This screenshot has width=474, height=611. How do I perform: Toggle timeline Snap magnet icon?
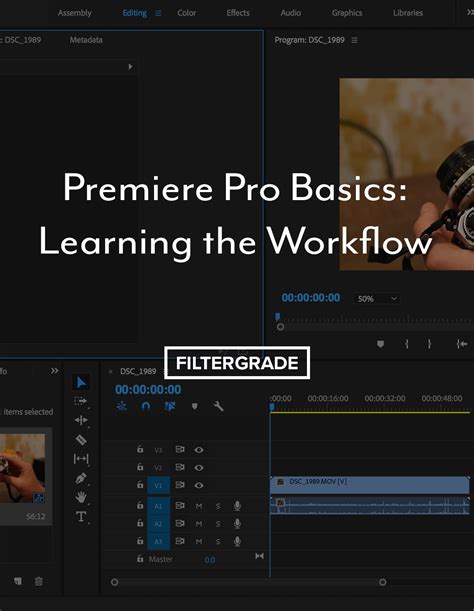coord(146,407)
